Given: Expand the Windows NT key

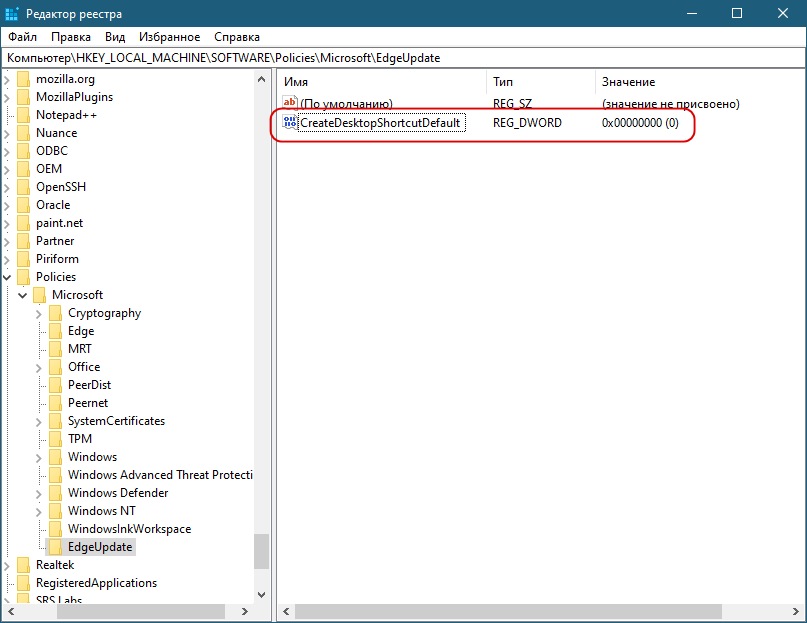Looking at the screenshot, I should 39,511.
